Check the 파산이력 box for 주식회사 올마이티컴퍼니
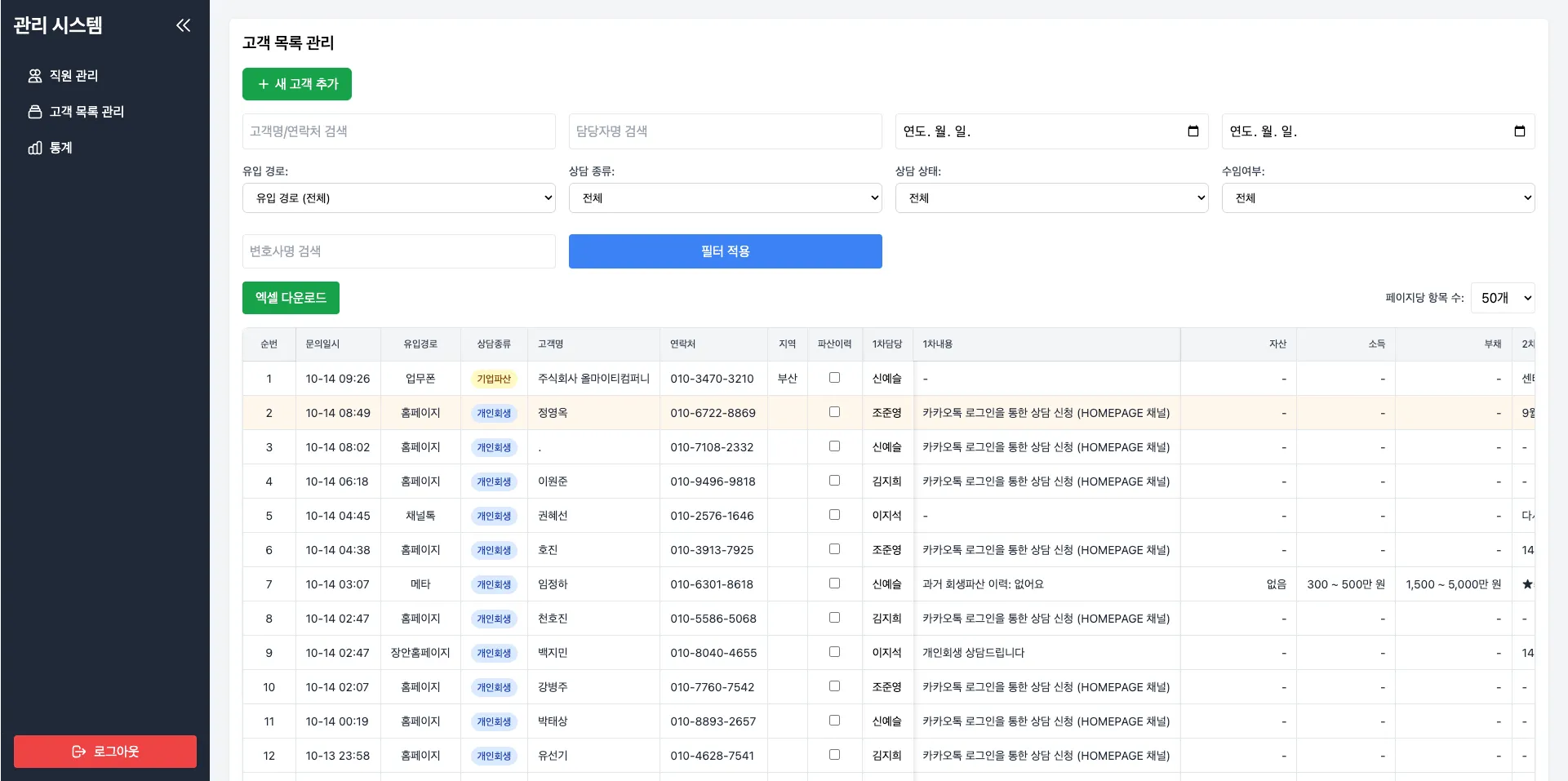This screenshot has width=1568, height=781. pyautogui.click(x=834, y=377)
